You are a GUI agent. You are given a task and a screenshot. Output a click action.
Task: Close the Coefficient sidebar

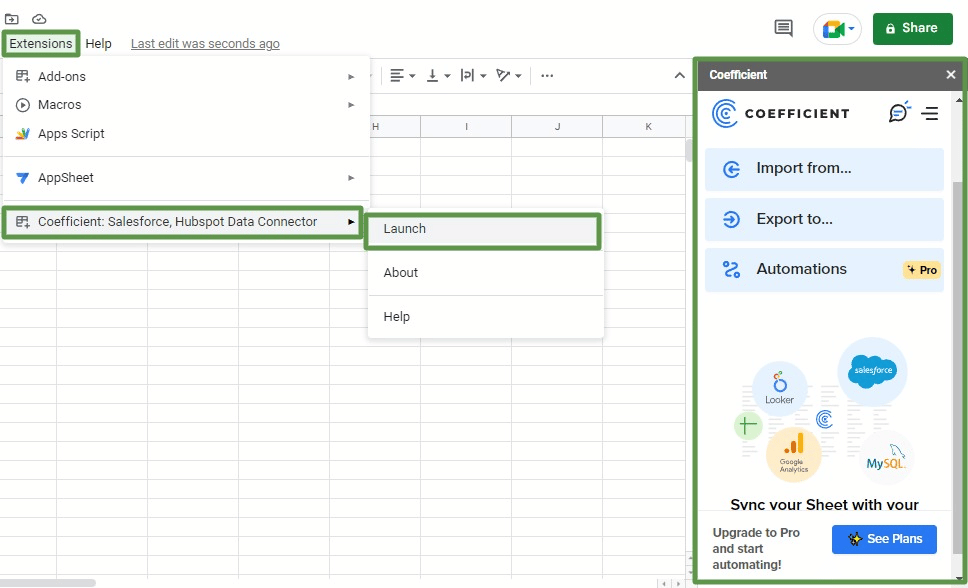click(951, 75)
